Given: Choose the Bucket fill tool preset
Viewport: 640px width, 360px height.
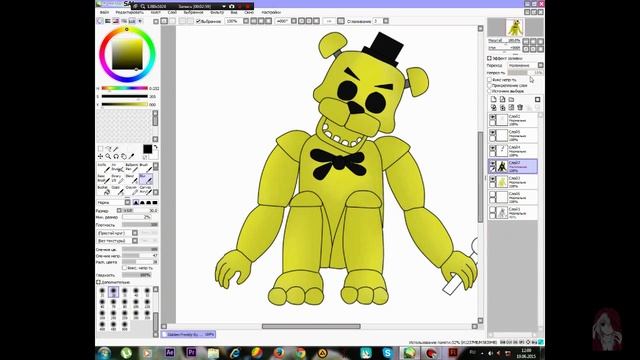Looking at the screenshot, I should [x=104, y=190].
